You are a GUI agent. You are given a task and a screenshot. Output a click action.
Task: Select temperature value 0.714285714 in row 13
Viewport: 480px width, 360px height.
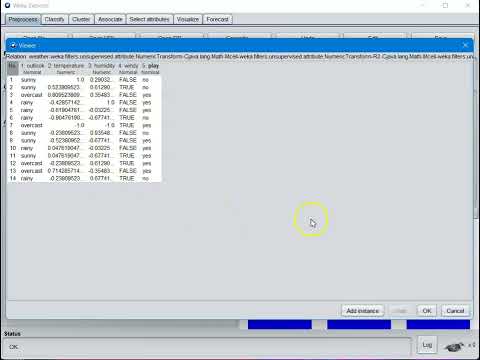tap(66, 171)
